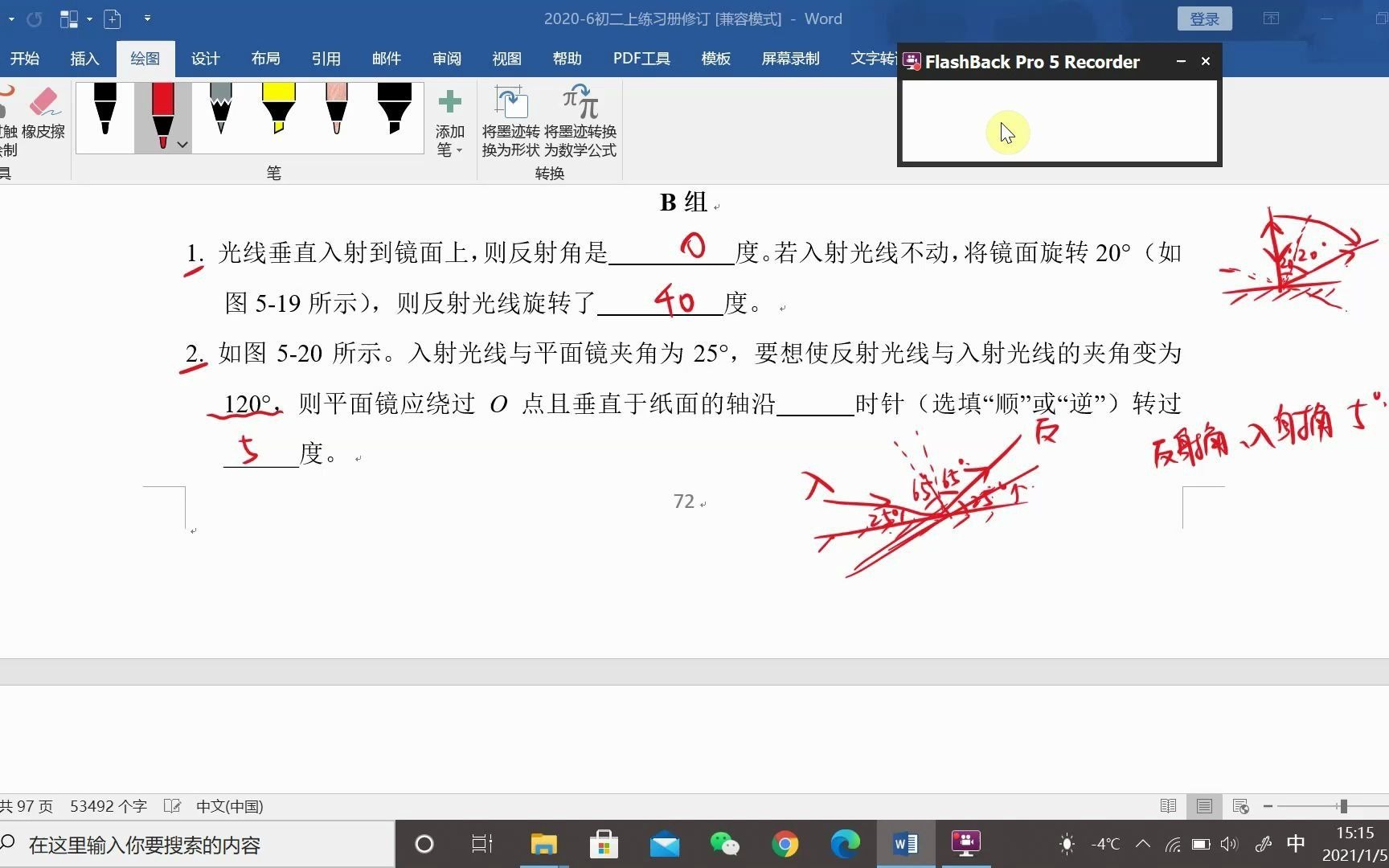This screenshot has height=868, width=1389.
Task: Open the 模板 (Templates) ribbon tab
Action: (715, 59)
